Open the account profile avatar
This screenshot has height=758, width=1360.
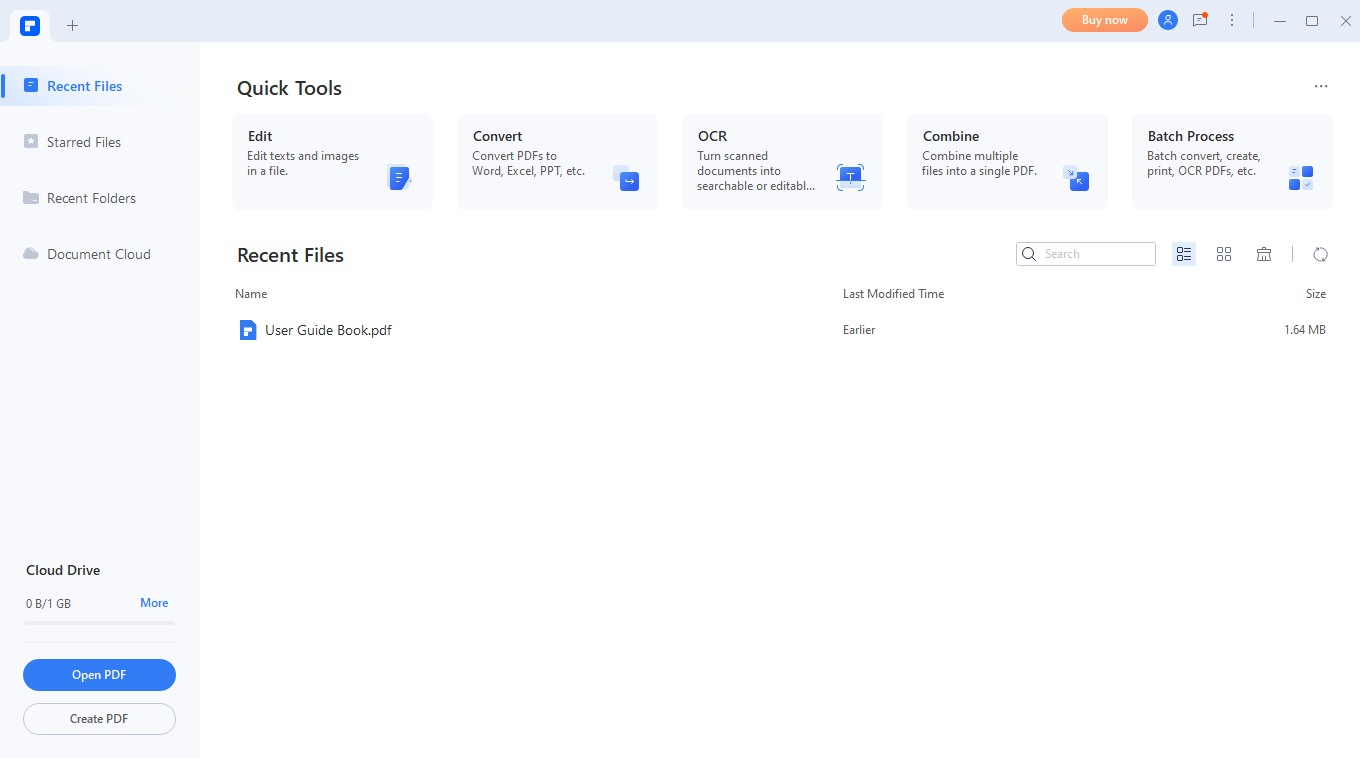(1168, 20)
